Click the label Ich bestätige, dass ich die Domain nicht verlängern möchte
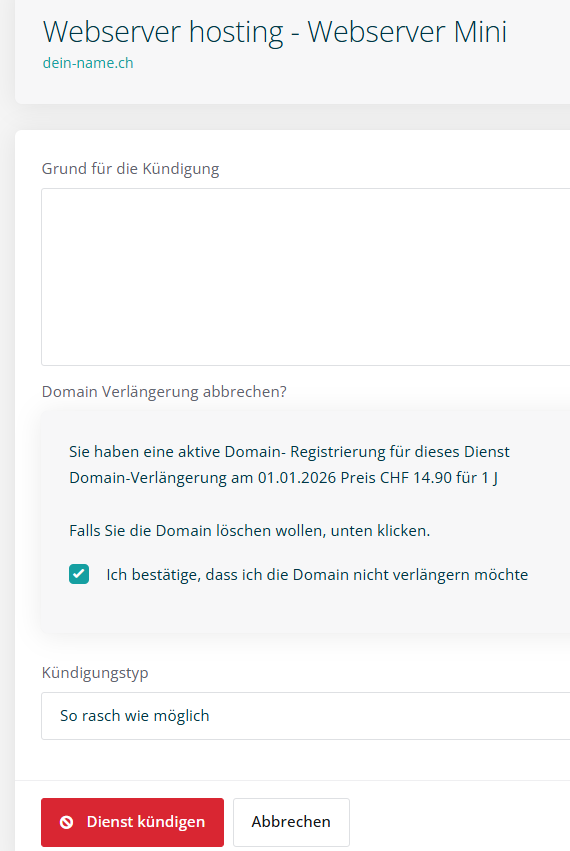 317,575
